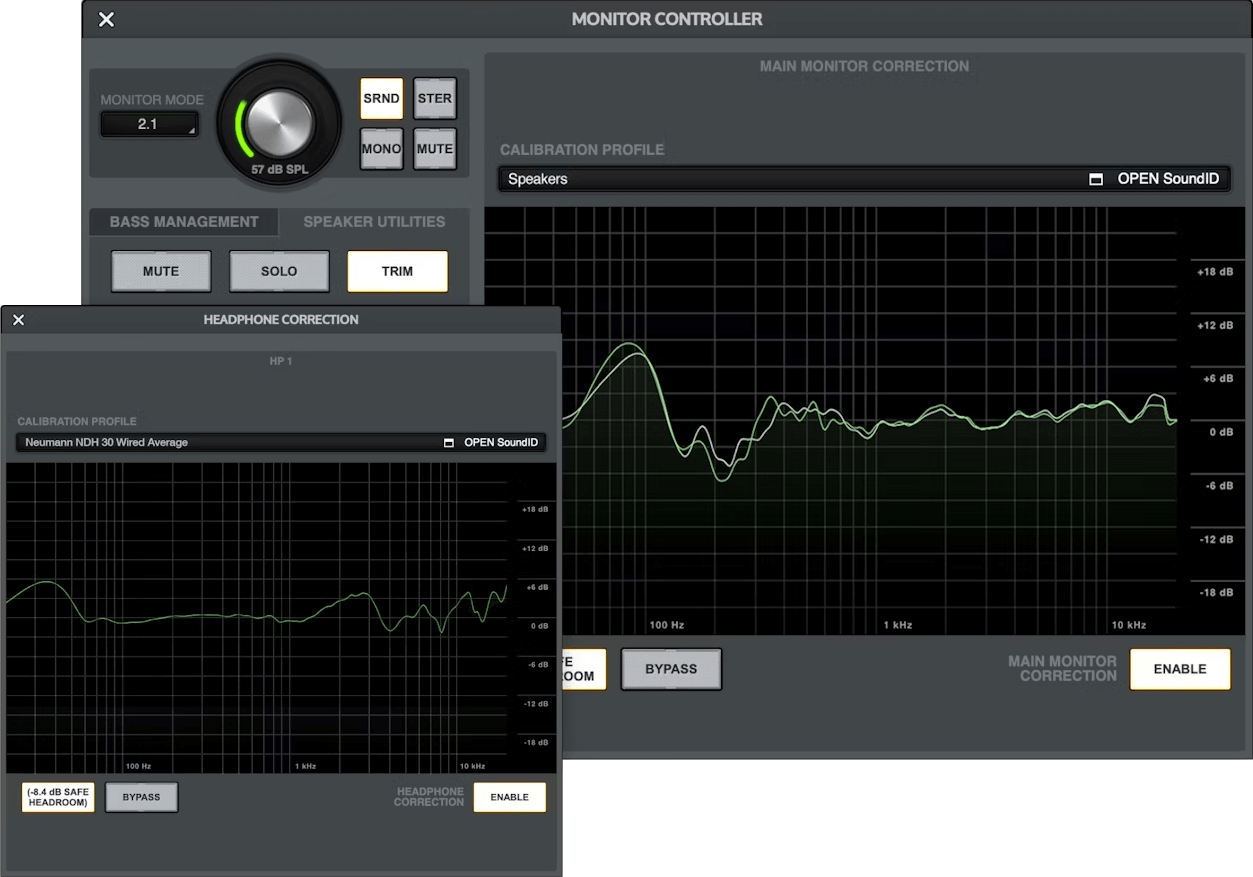The width and height of the screenshot is (1253, 877).
Task: Browse headphone calibration profiles via the folder icon
Action: pyautogui.click(x=448, y=442)
